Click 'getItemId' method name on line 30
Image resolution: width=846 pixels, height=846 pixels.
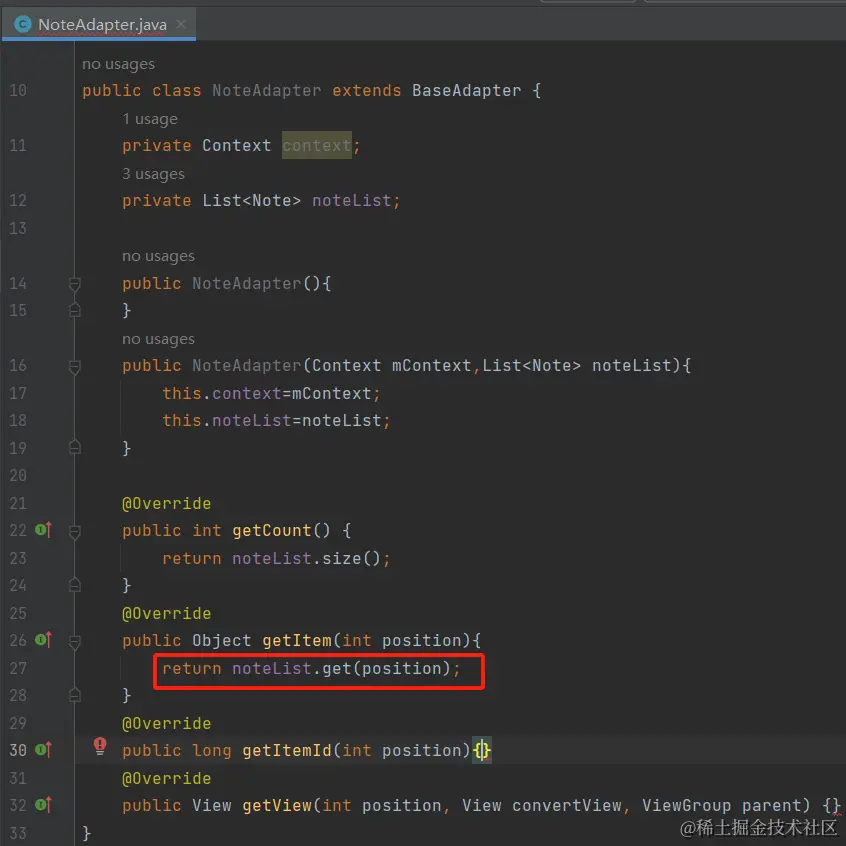click(x=287, y=751)
